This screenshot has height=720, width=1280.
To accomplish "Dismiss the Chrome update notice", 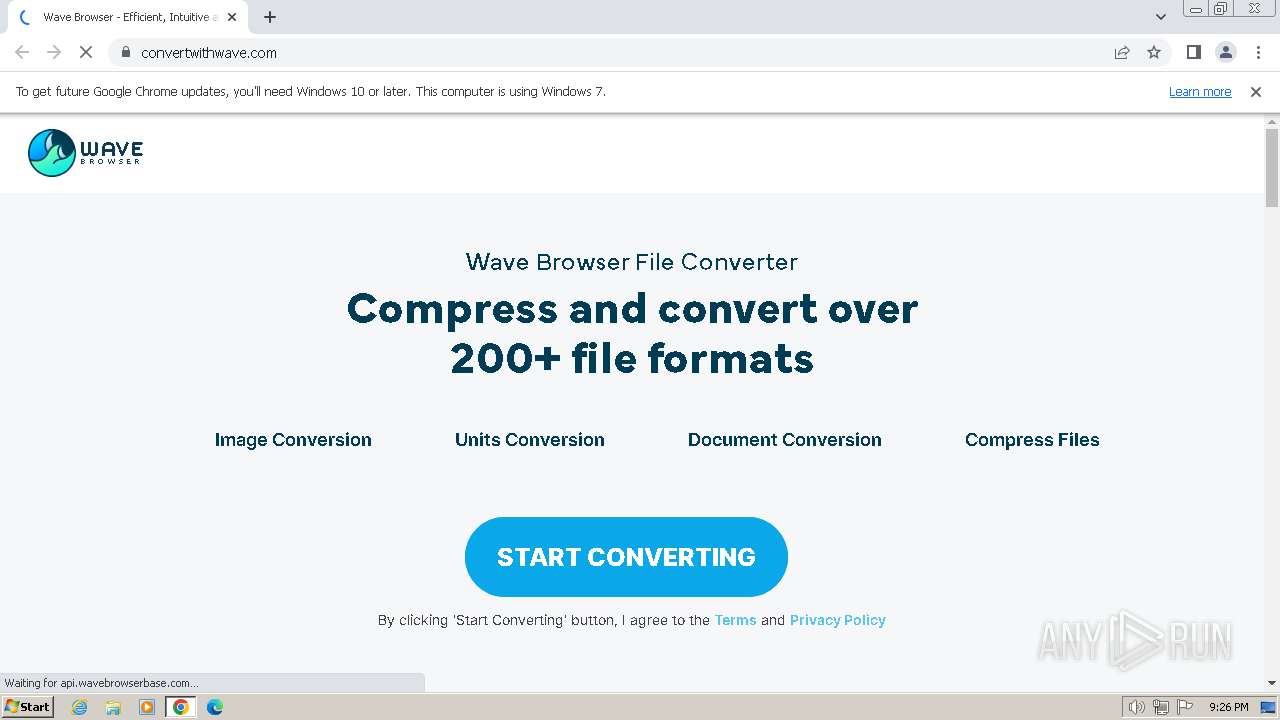I will [1256, 91].
